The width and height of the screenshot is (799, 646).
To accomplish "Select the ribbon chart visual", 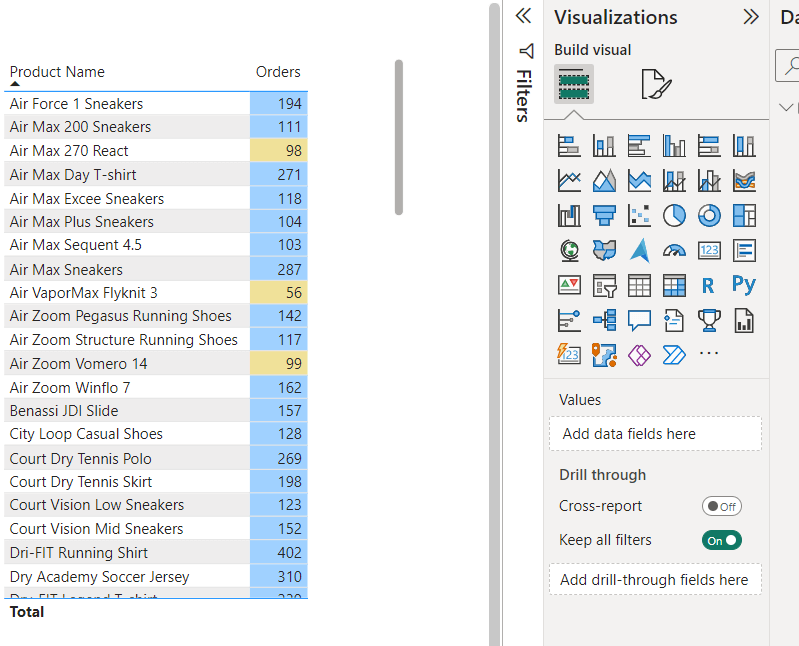I will (x=744, y=180).
